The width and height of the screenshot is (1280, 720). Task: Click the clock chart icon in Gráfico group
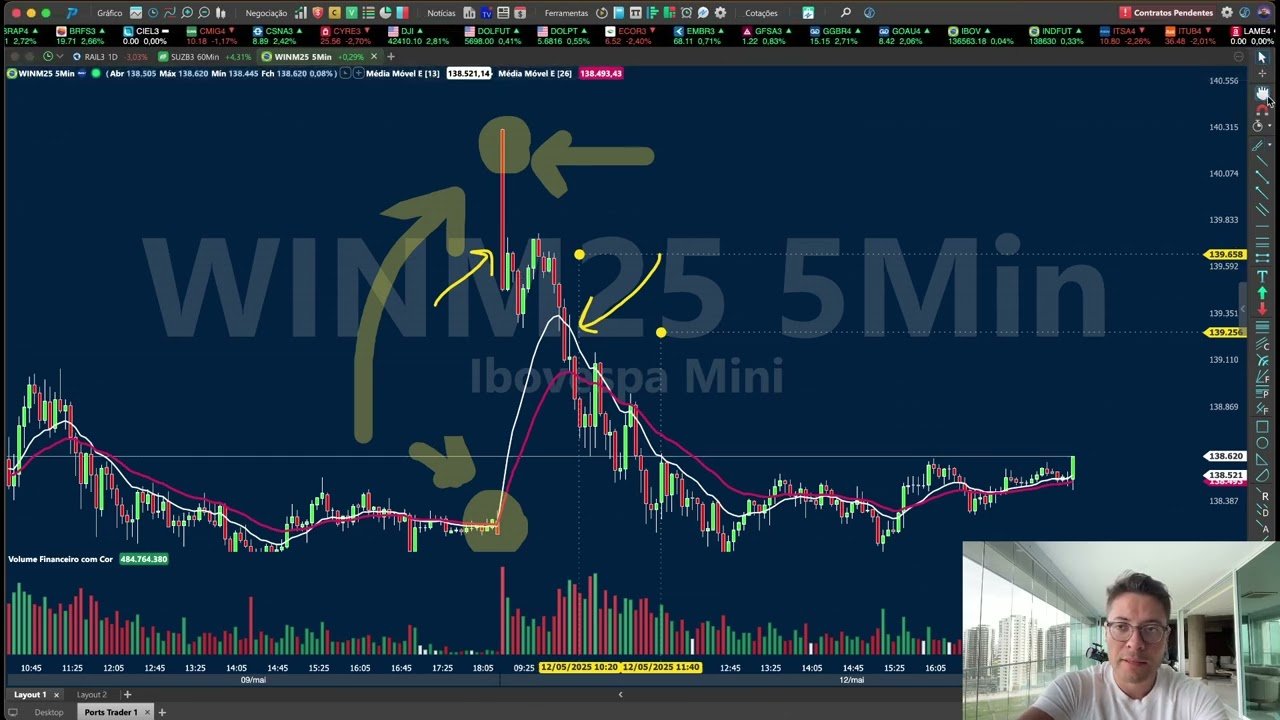[153, 13]
